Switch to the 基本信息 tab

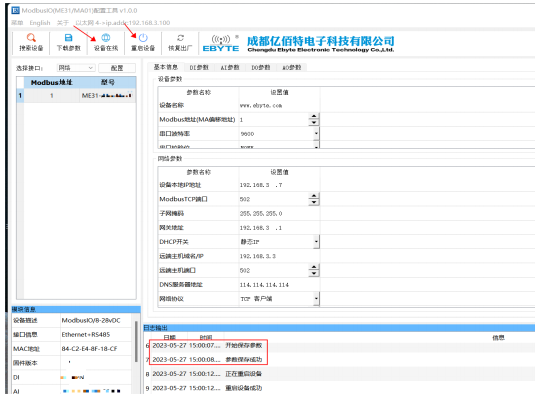click(x=166, y=67)
